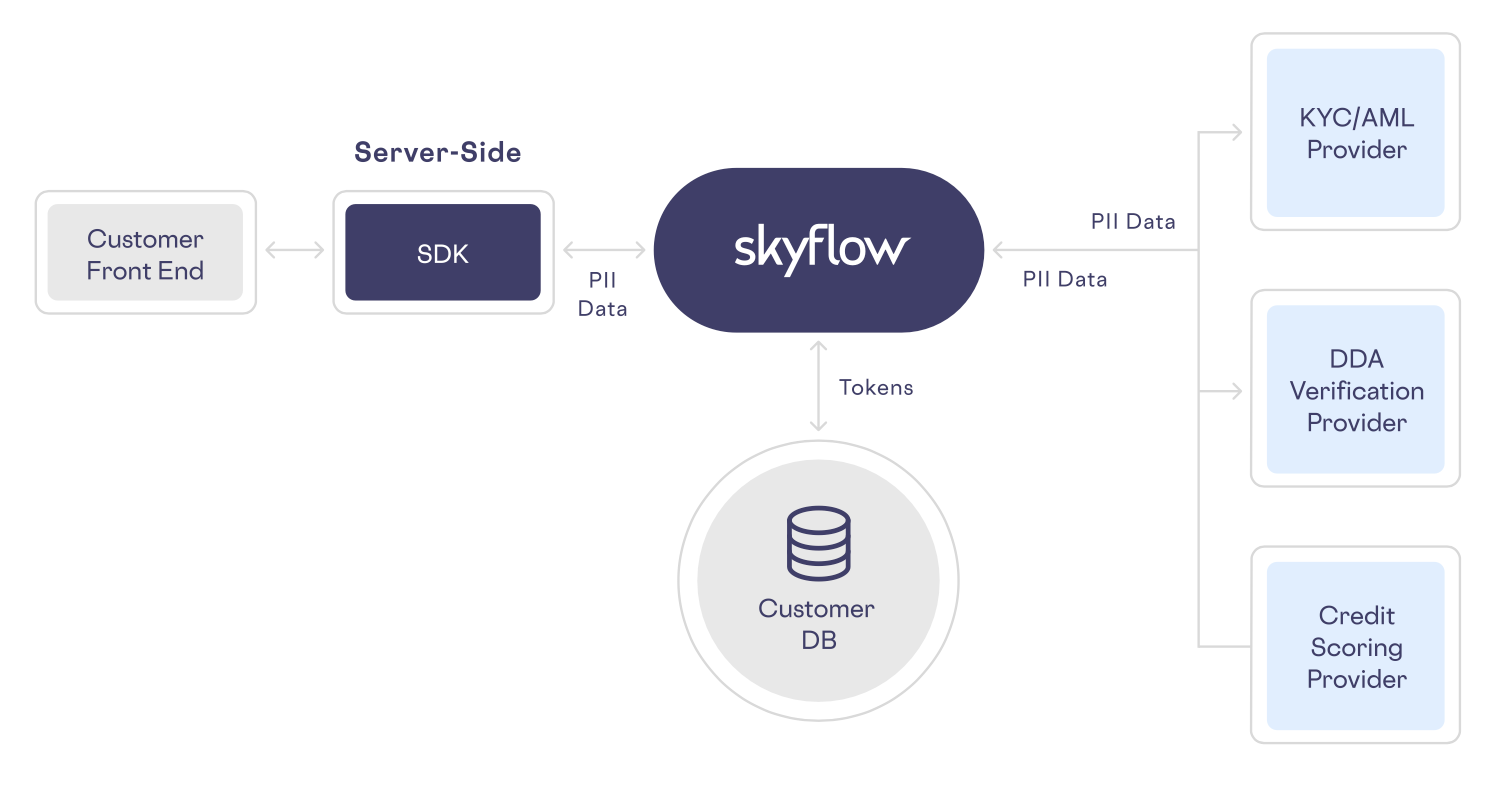The height and width of the screenshot is (788, 1500).
Task: Click connector line leading to Credit Scoring Provider
Action: pos(1224,646)
